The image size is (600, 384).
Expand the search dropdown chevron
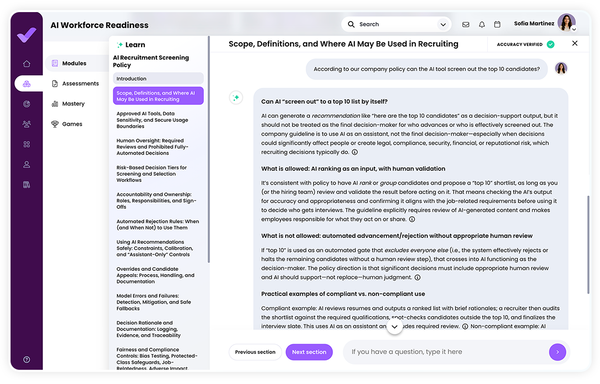[x=443, y=24]
